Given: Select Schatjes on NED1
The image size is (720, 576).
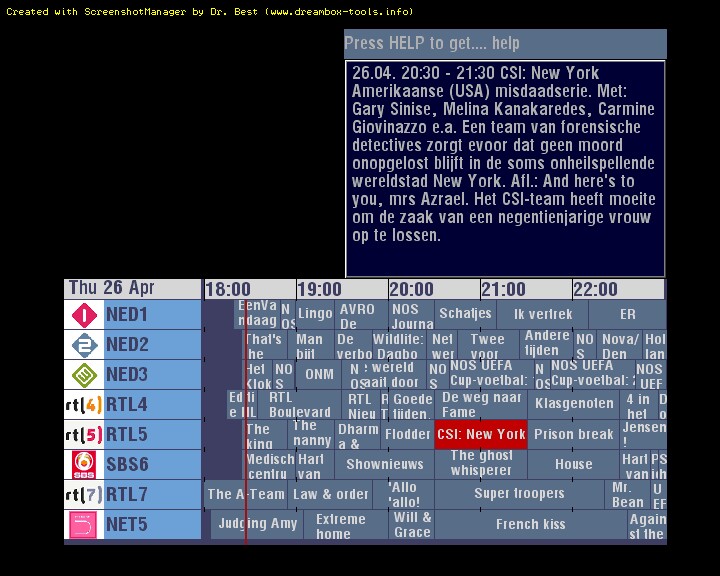Looking at the screenshot, I should [465, 315].
